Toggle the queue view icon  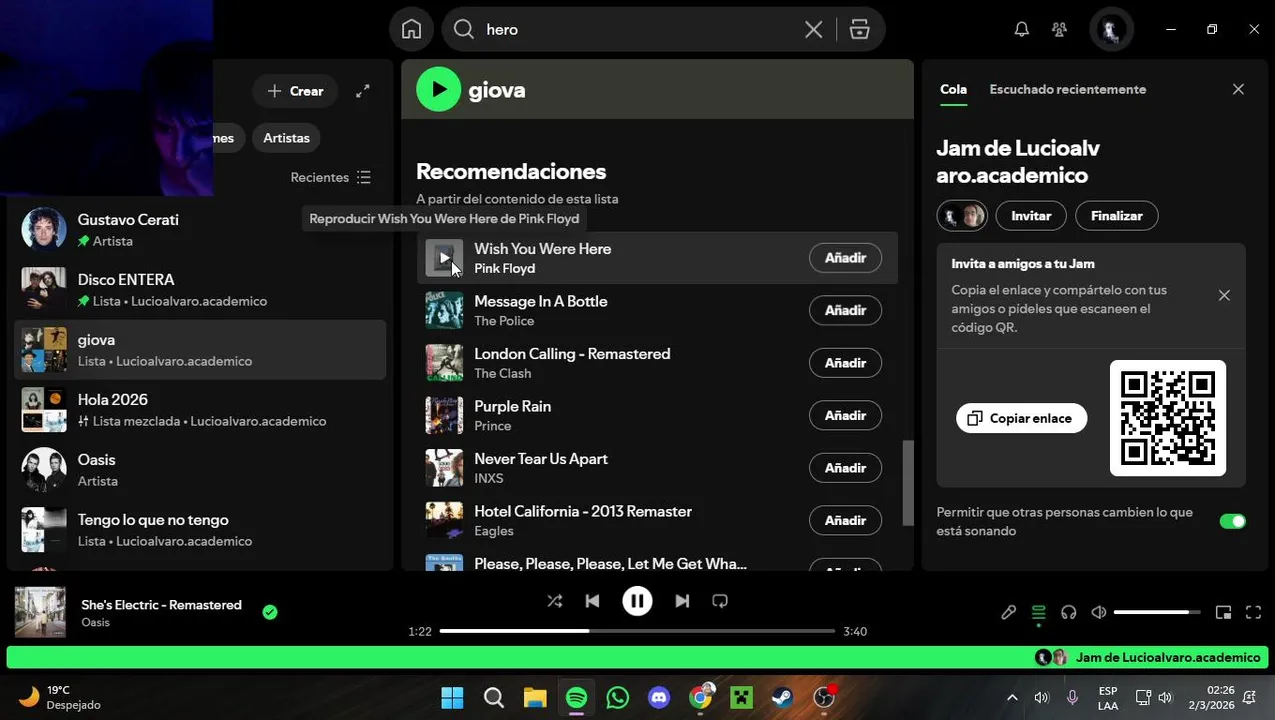click(x=1038, y=612)
